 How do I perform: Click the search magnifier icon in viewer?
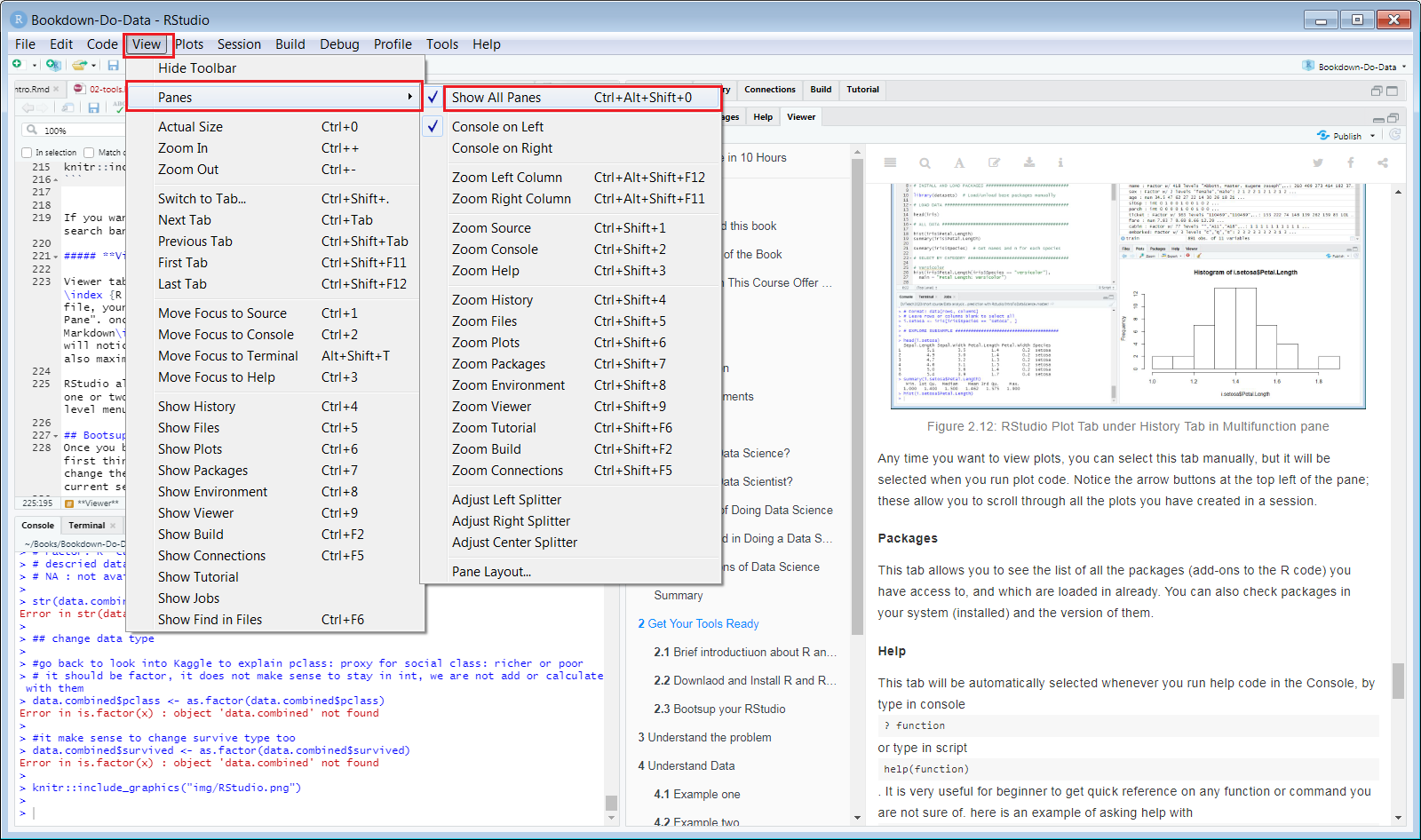(x=925, y=162)
